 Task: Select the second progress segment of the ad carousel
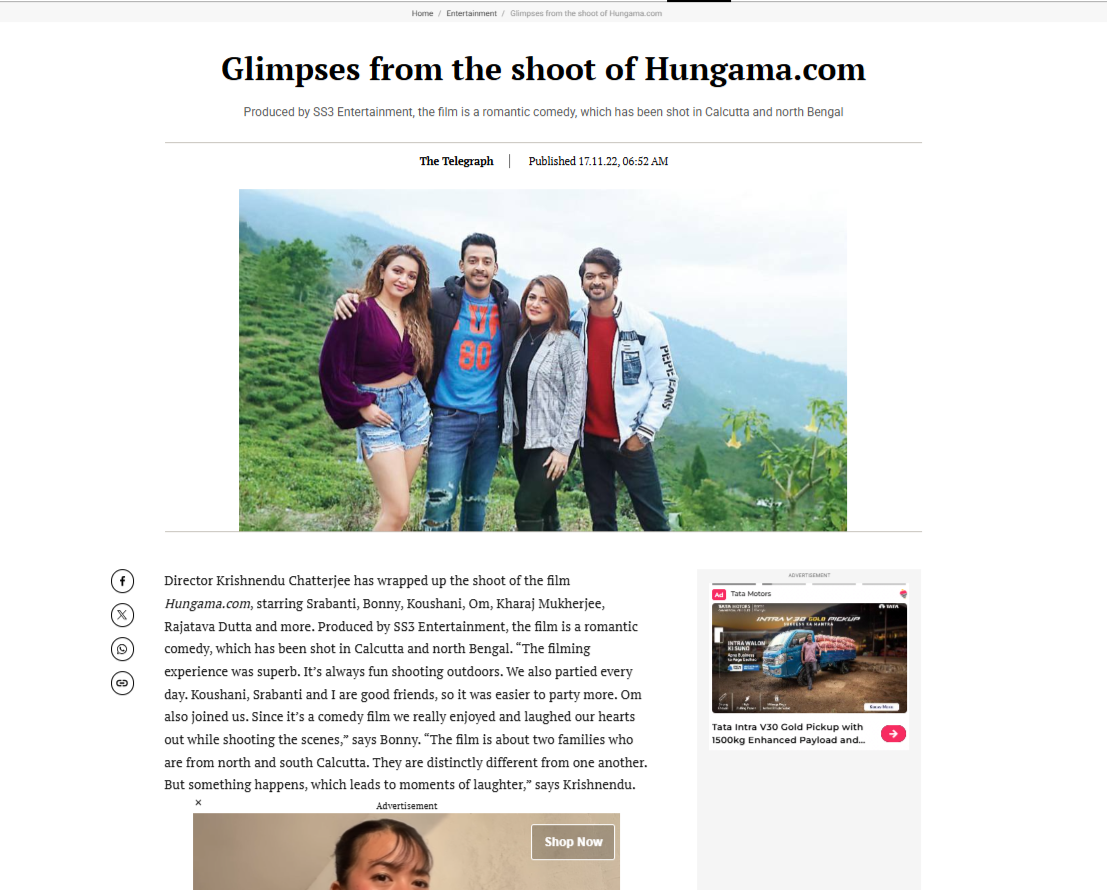pos(784,584)
